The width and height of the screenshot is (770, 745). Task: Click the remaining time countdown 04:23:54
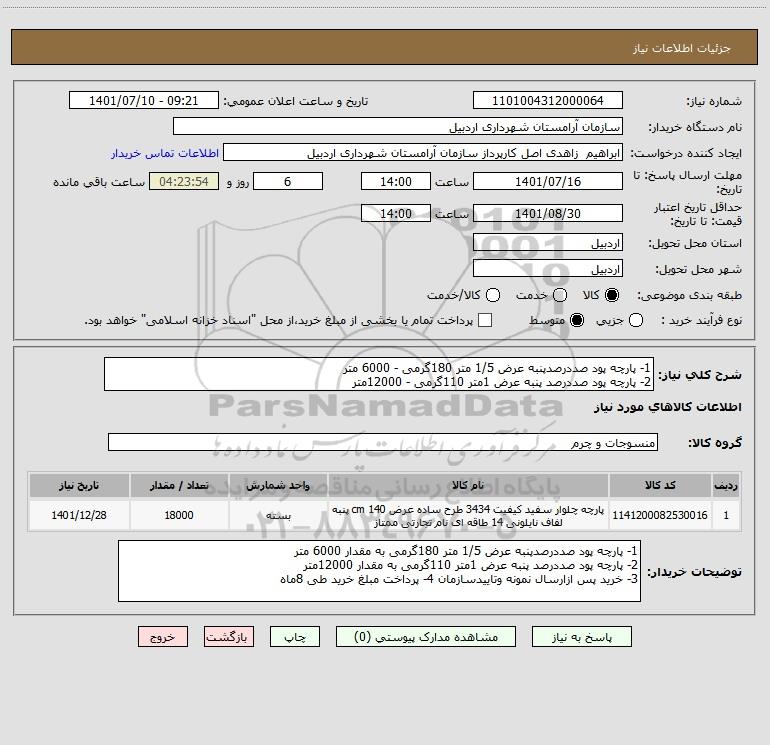click(x=184, y=181)
